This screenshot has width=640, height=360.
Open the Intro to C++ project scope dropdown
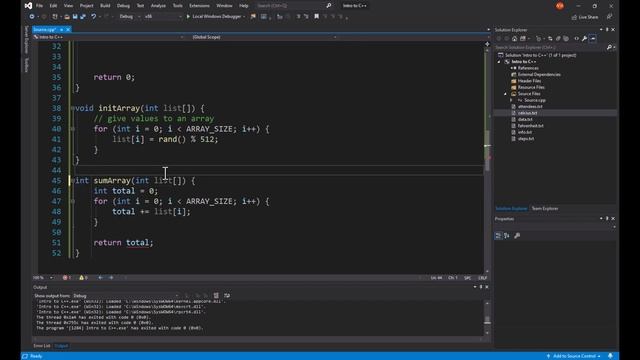pyautogui.click(x=109, y=37)
